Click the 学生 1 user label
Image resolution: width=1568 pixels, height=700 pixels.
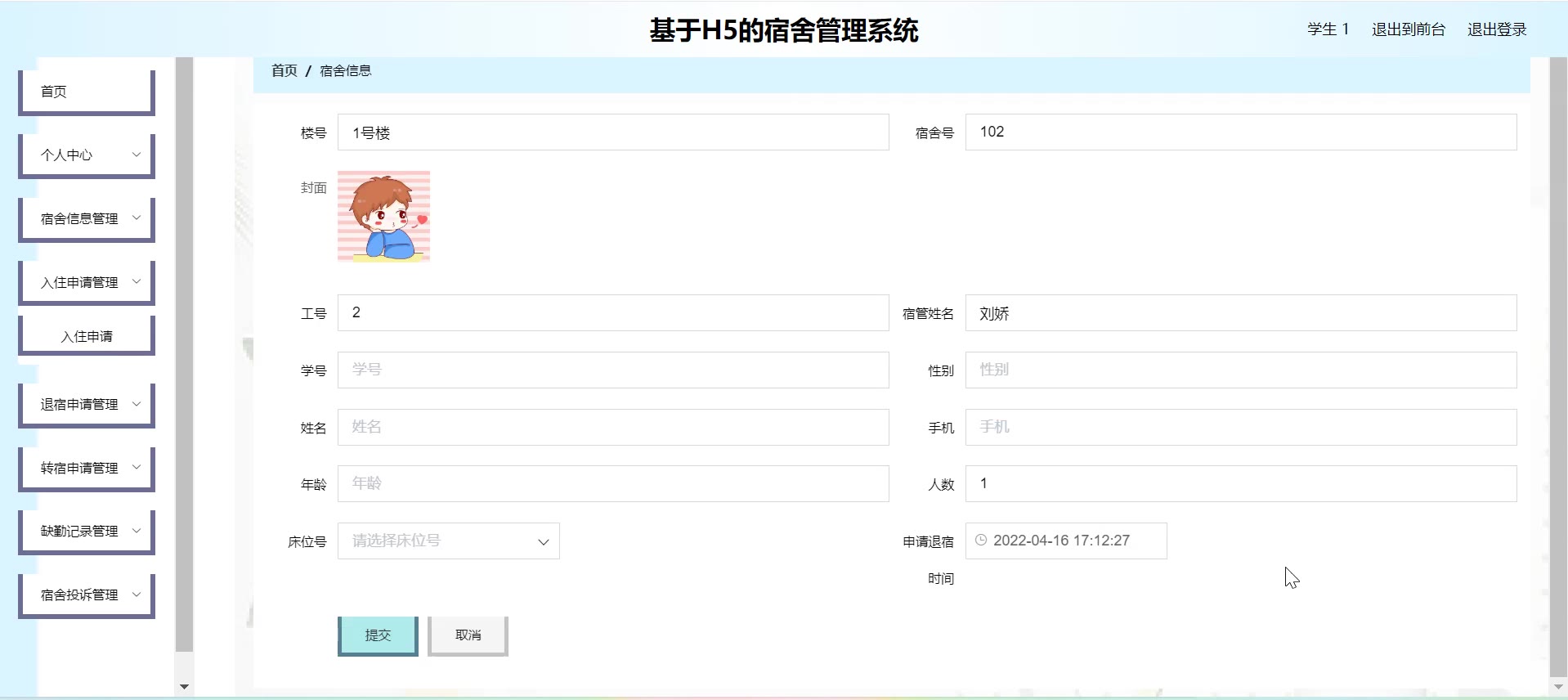click(1328, 29)
